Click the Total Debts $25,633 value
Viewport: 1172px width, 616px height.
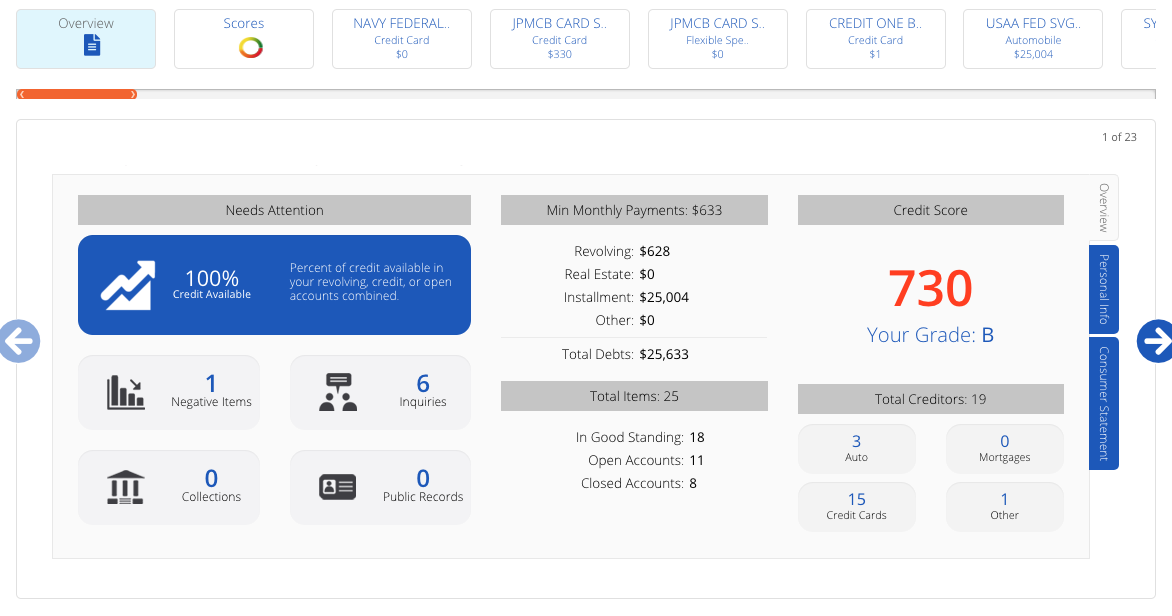click(x=664, y=354)
